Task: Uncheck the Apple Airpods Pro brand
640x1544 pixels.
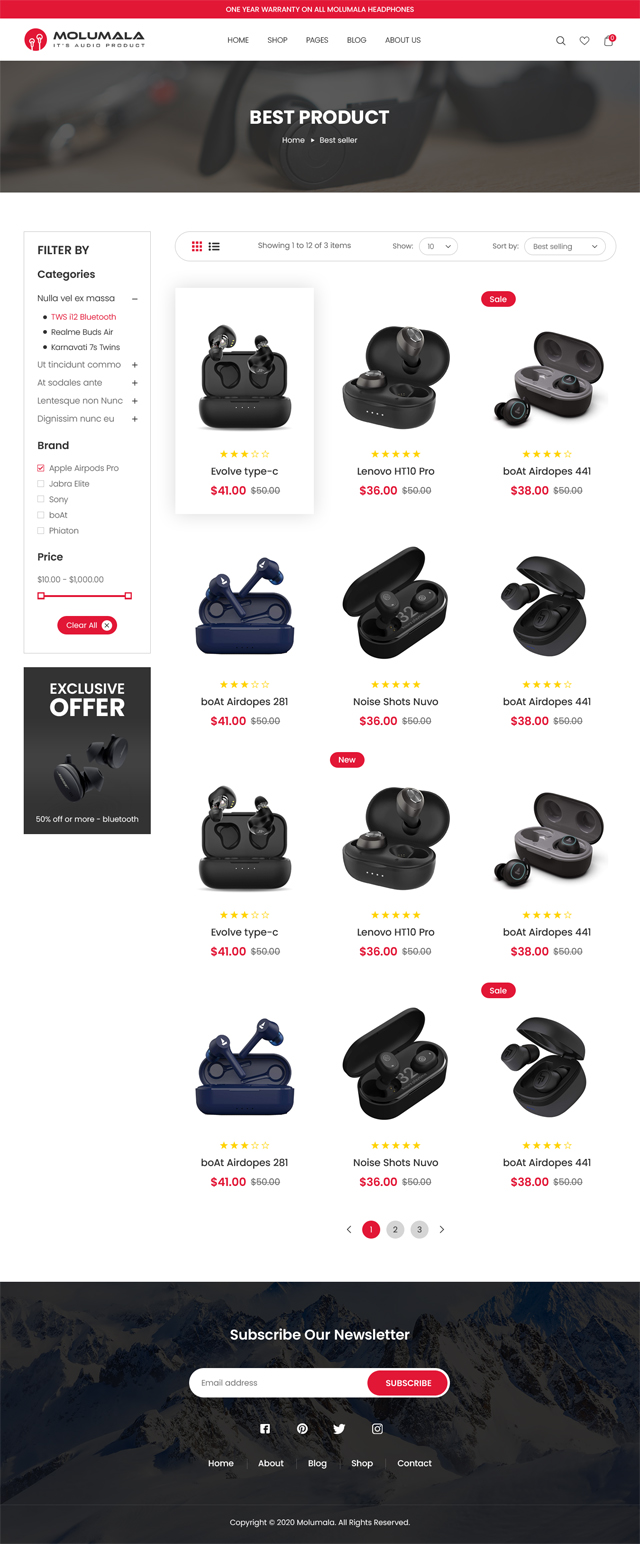Action: click(x=41, y=468)
